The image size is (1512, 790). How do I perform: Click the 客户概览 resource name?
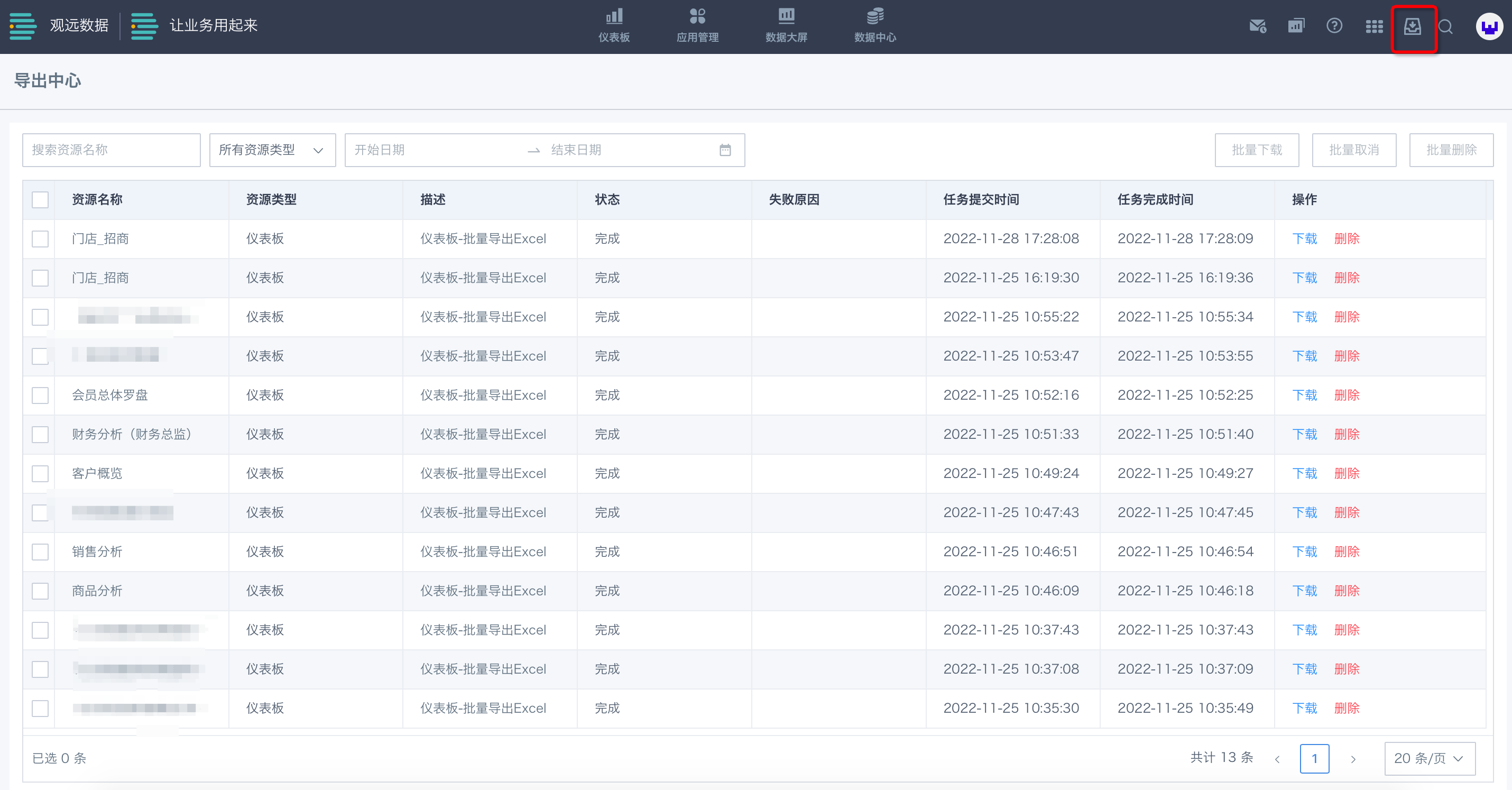pyautogui.click(x=97, y=474)
